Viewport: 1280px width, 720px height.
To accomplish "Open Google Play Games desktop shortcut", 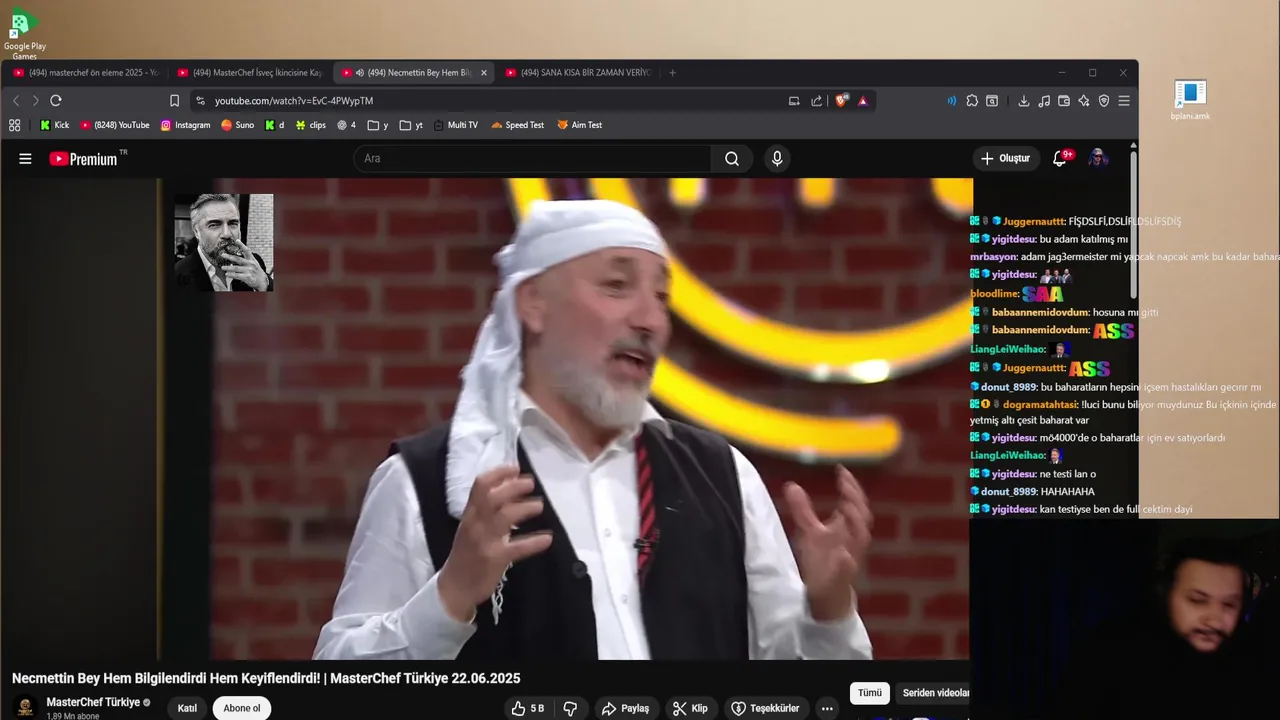I will [24, 35].
